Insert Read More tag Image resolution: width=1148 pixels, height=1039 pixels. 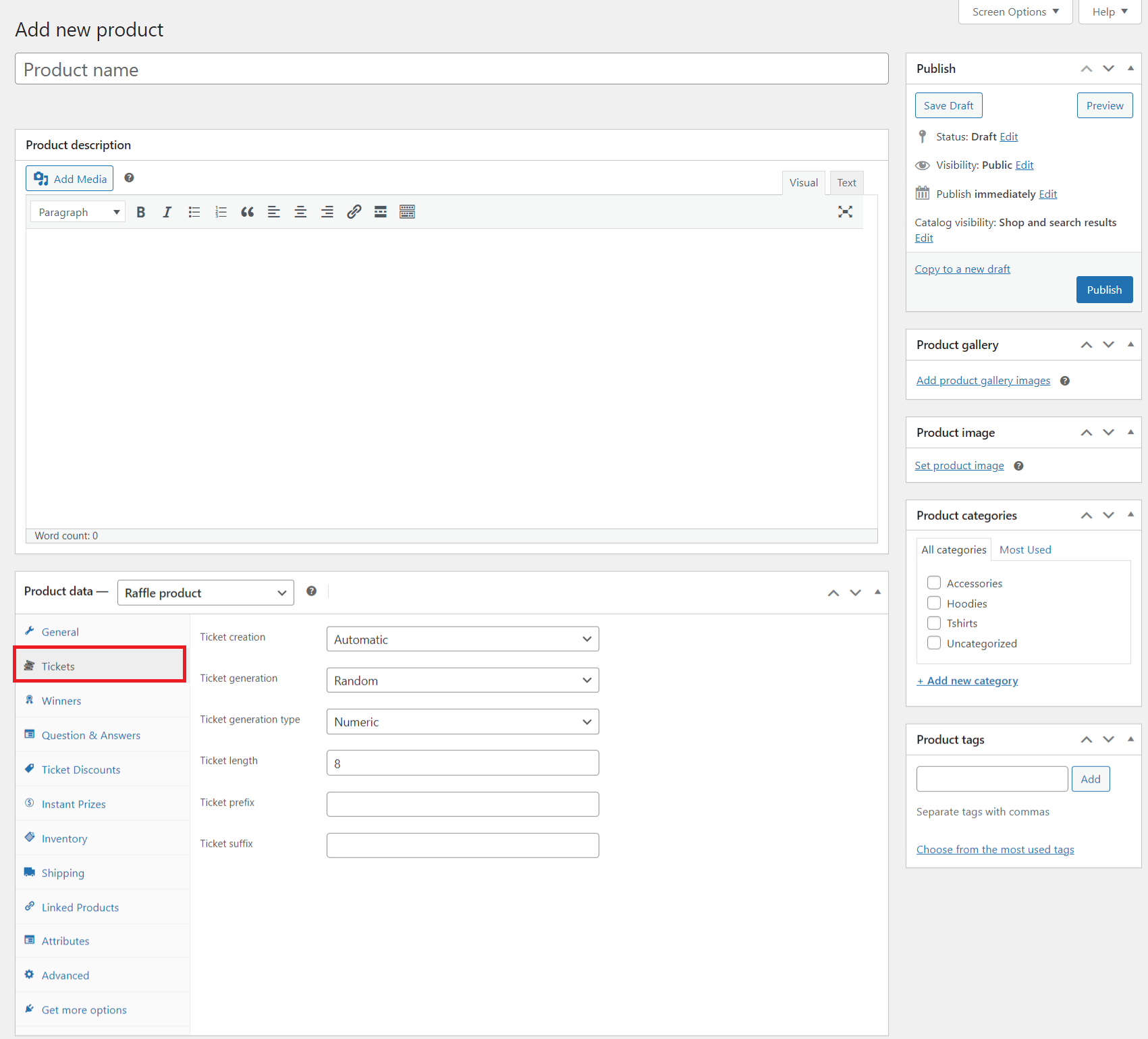tap(381, 212)
